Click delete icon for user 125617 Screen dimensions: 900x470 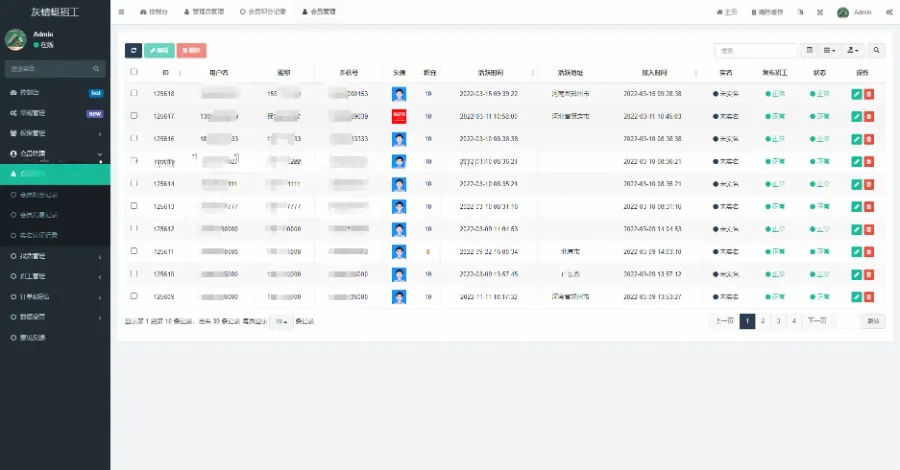[x=868, y=116]
